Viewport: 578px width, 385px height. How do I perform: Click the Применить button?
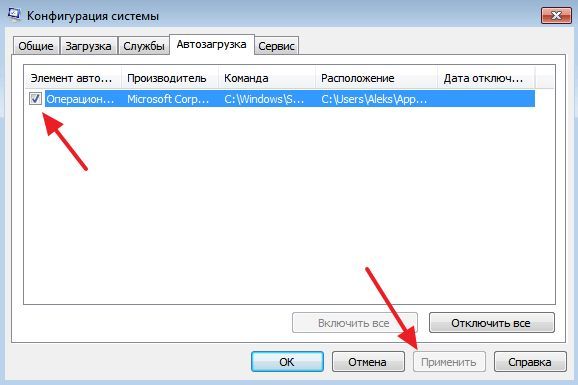pos(449,362)
